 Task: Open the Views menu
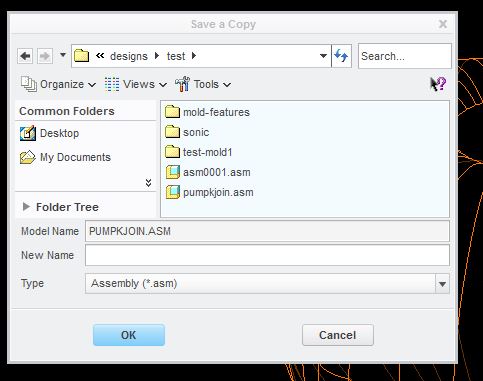pos(135,84)
